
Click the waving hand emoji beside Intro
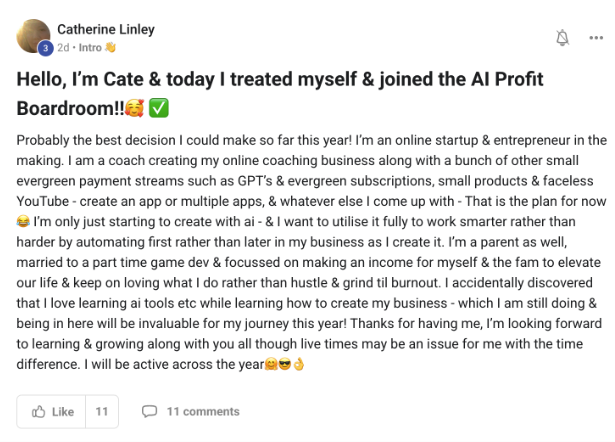tap(111, 46)
